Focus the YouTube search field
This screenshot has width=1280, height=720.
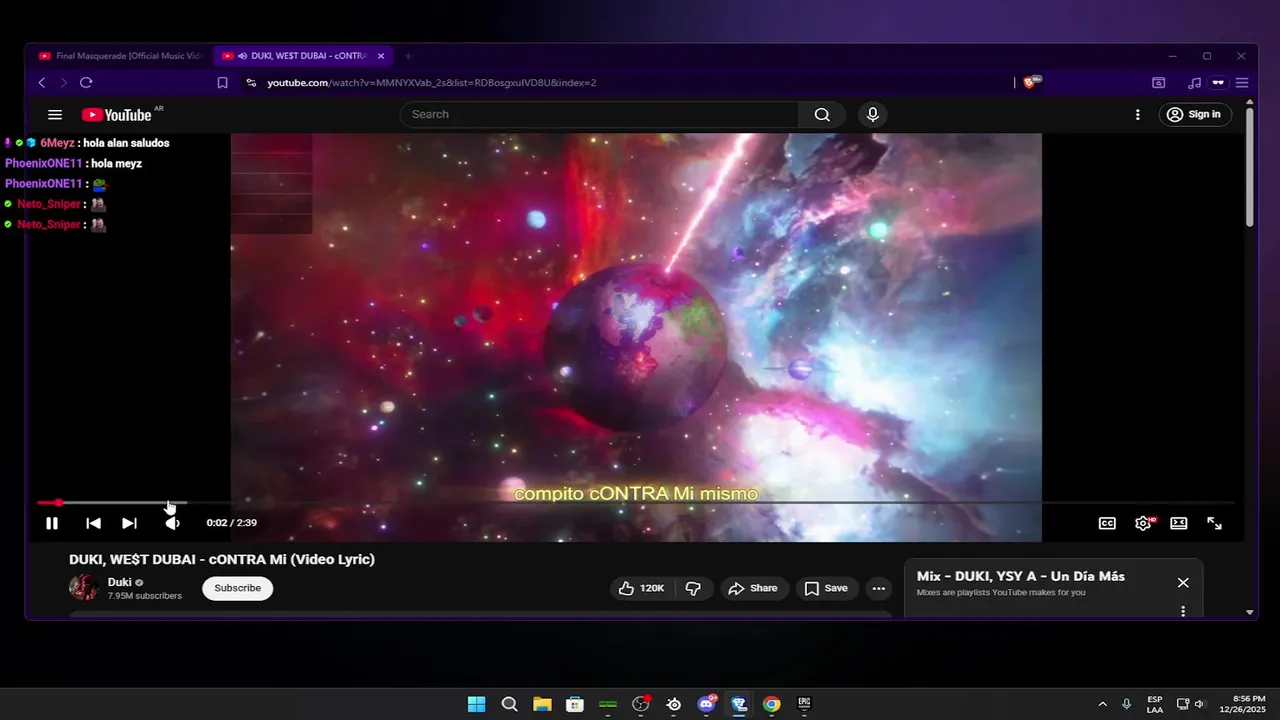[600, 114]
